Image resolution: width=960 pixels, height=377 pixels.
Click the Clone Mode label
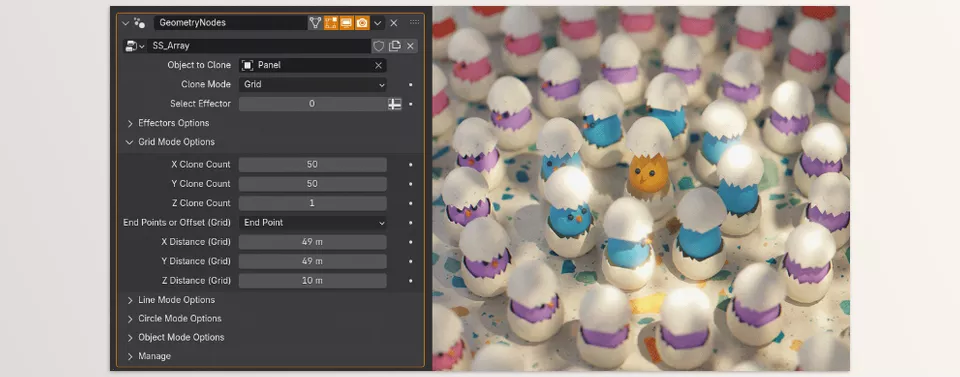(206, 84)
